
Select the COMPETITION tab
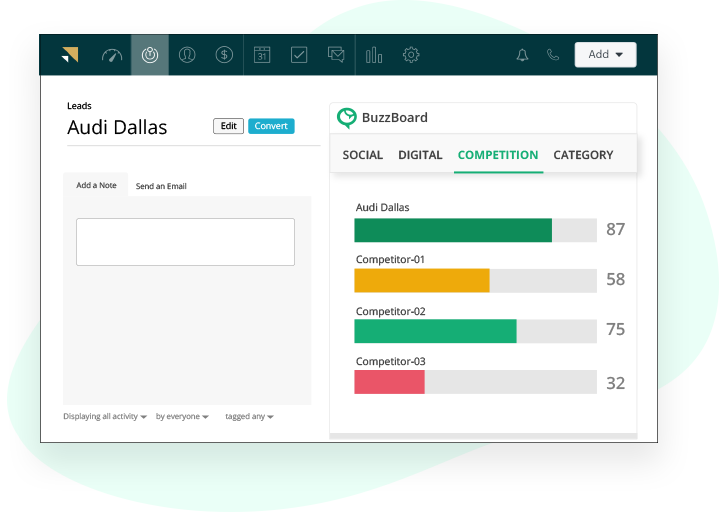[498, 155]
